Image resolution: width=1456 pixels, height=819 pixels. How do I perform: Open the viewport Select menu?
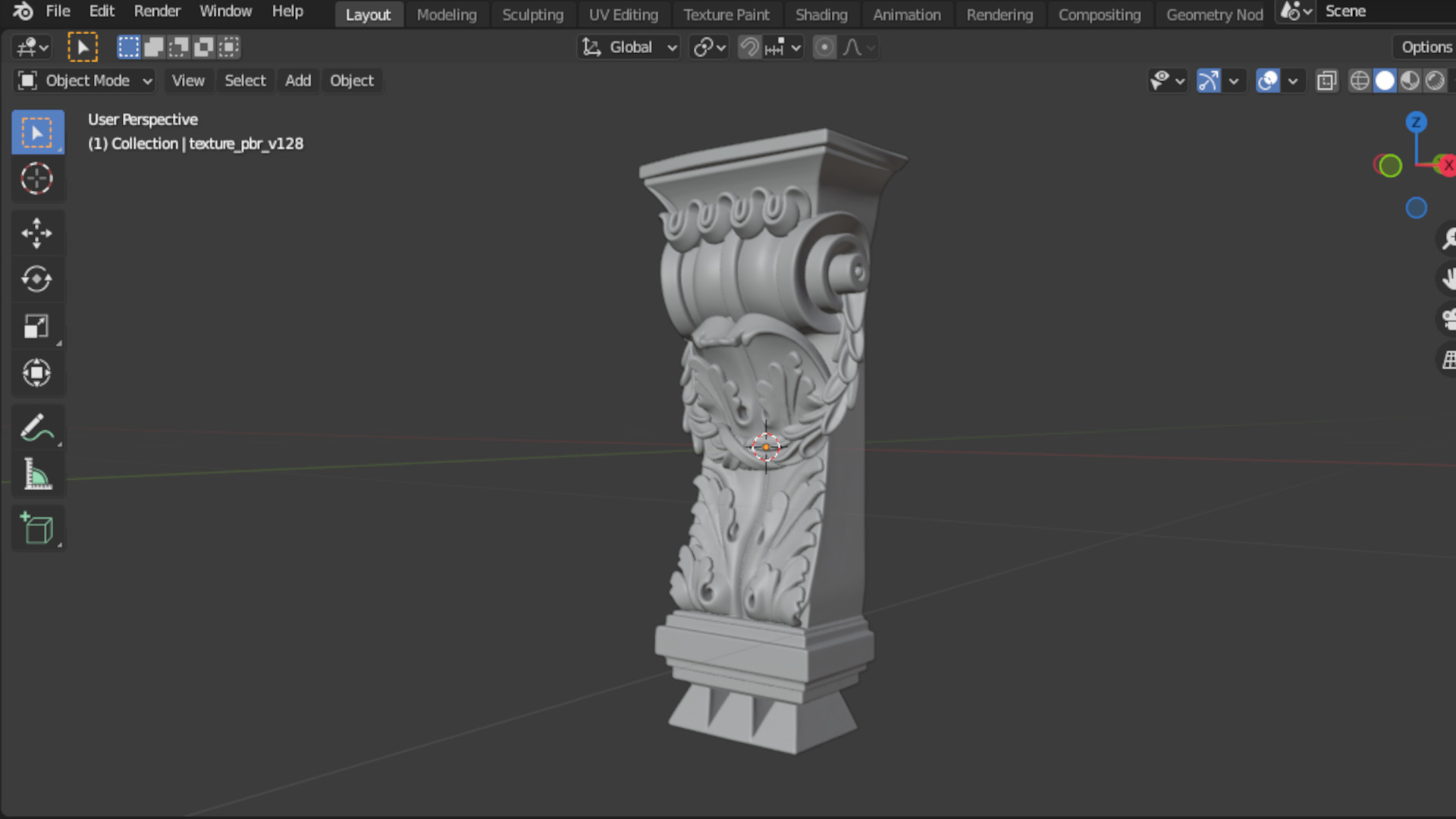[x=245, y=80]
